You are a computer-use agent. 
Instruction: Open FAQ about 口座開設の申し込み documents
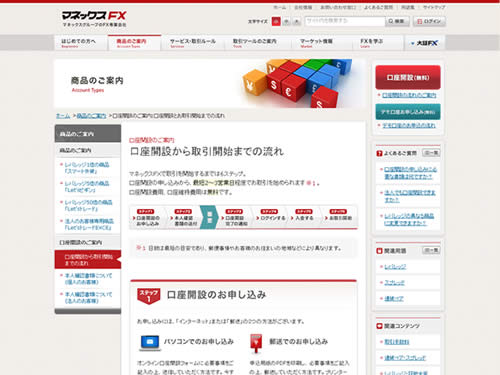pyautogui.click(x=410, y=173)
